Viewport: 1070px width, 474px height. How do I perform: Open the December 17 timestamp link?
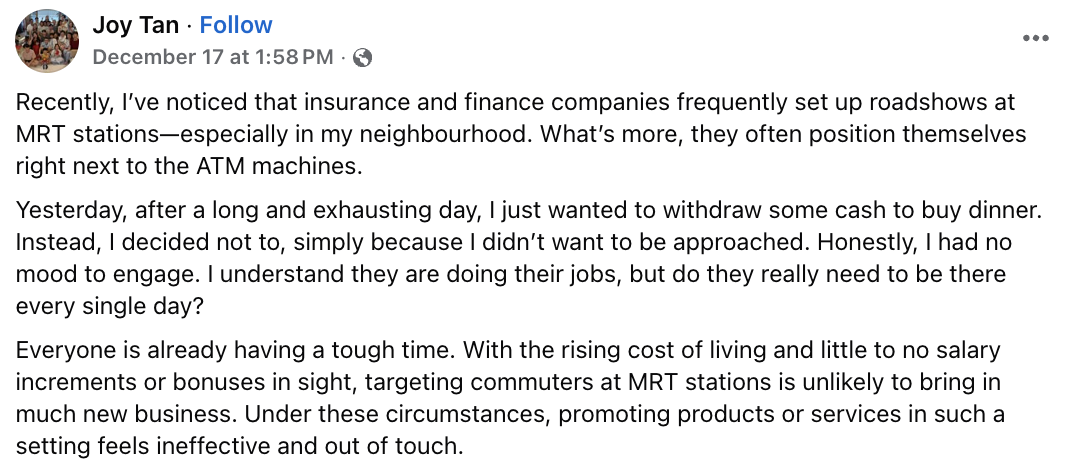[212, 57]
